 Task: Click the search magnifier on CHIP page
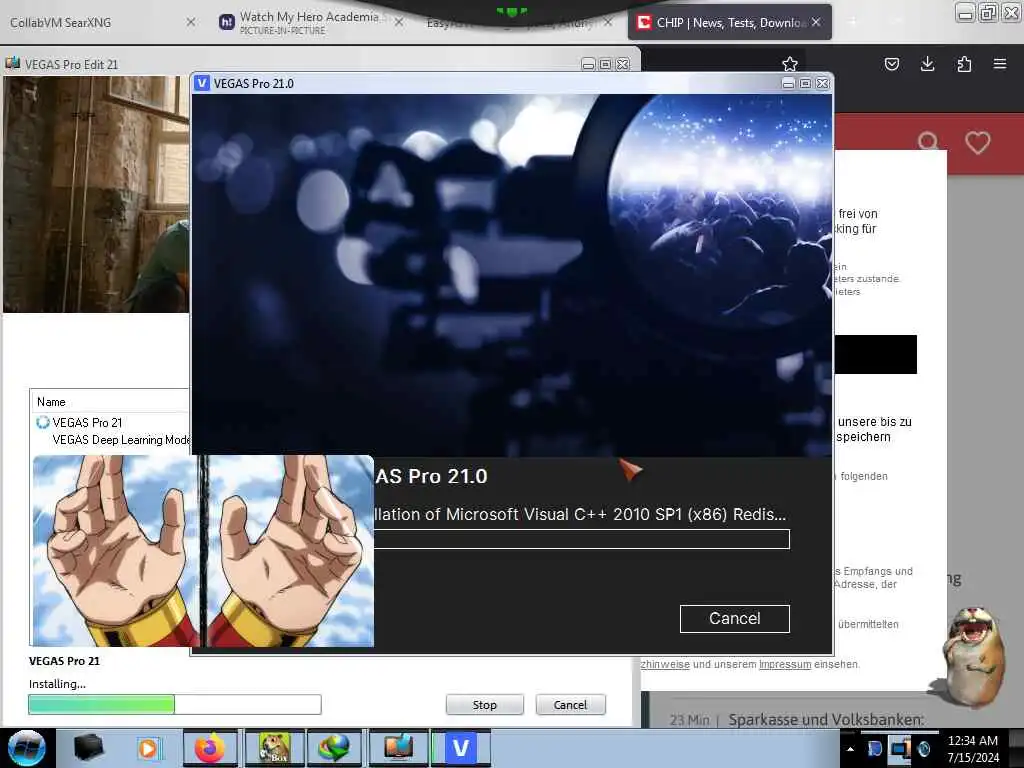[928, 142]
